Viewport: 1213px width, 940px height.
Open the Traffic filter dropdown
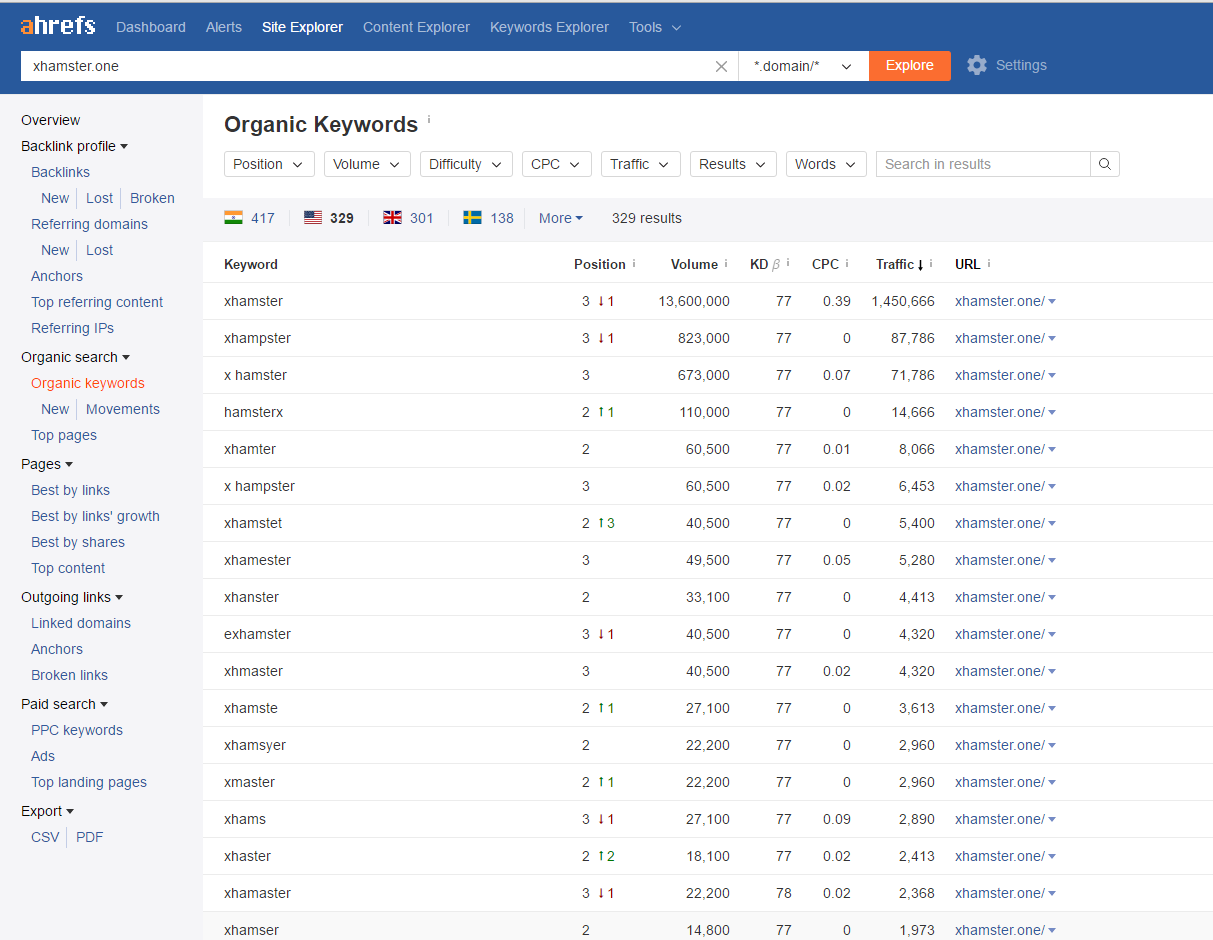coord(640,164)
